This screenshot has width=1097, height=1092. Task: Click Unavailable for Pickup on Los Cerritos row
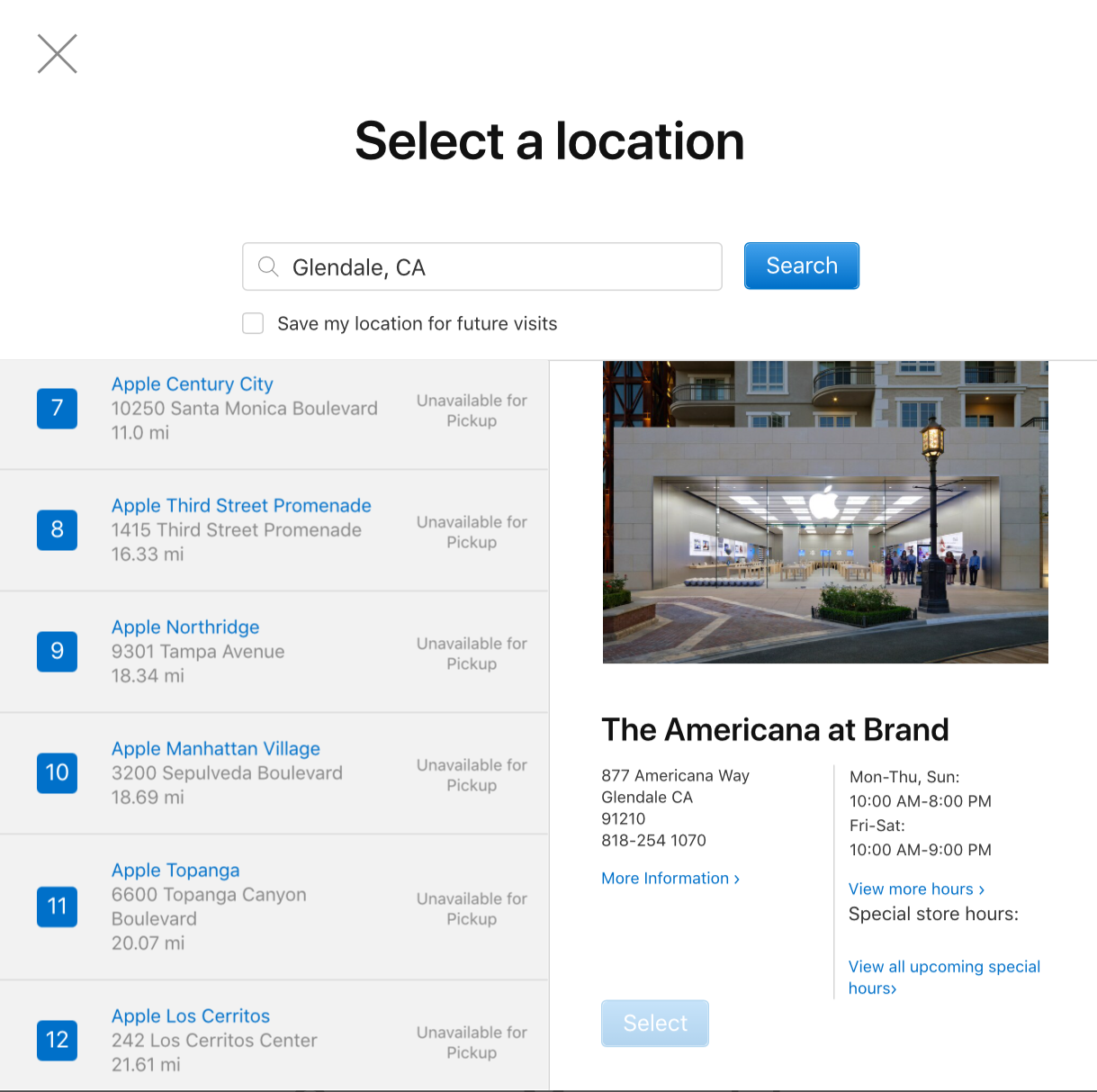click(472, 1042)
